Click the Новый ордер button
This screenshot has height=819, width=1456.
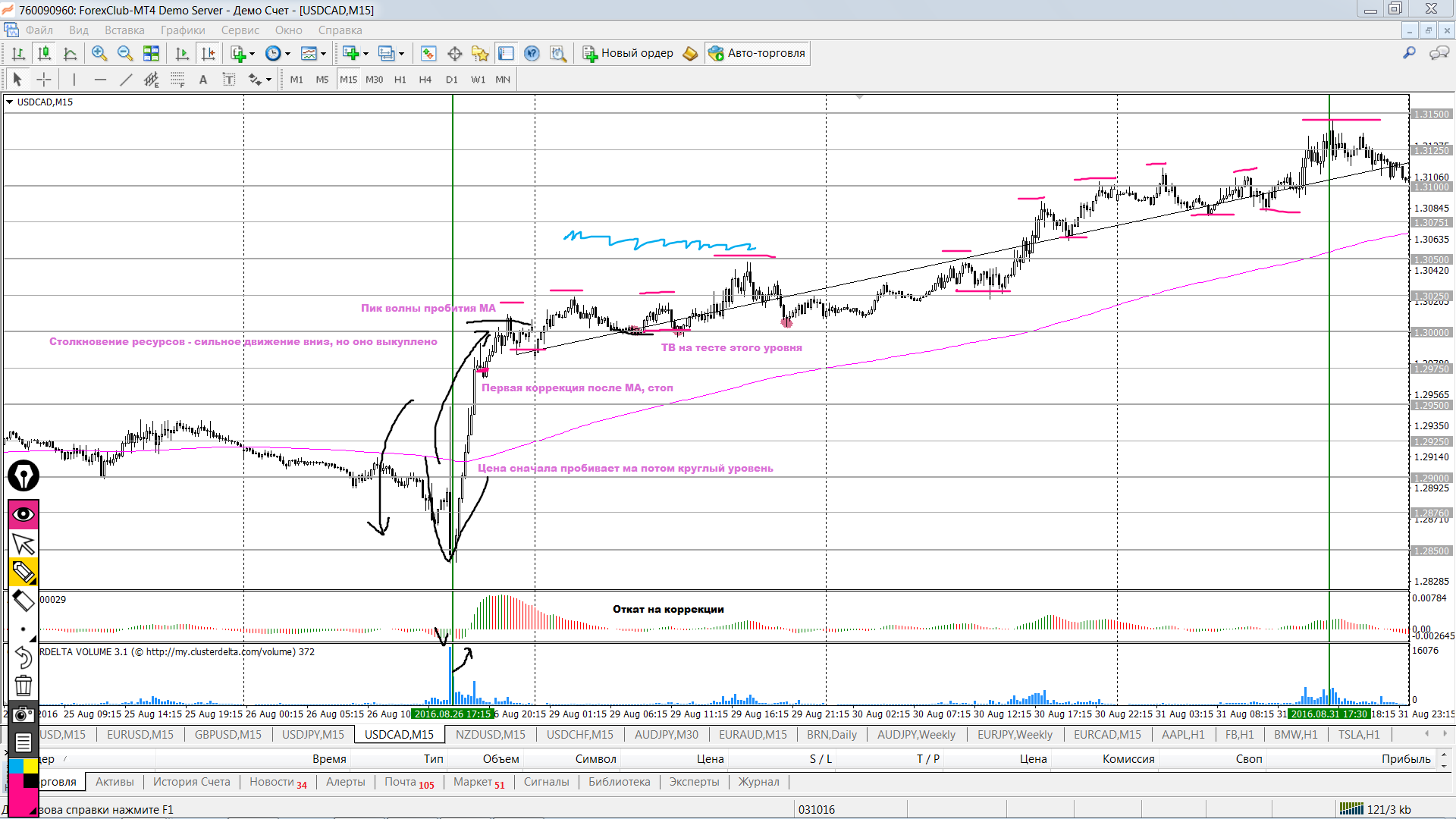point(628,53)
